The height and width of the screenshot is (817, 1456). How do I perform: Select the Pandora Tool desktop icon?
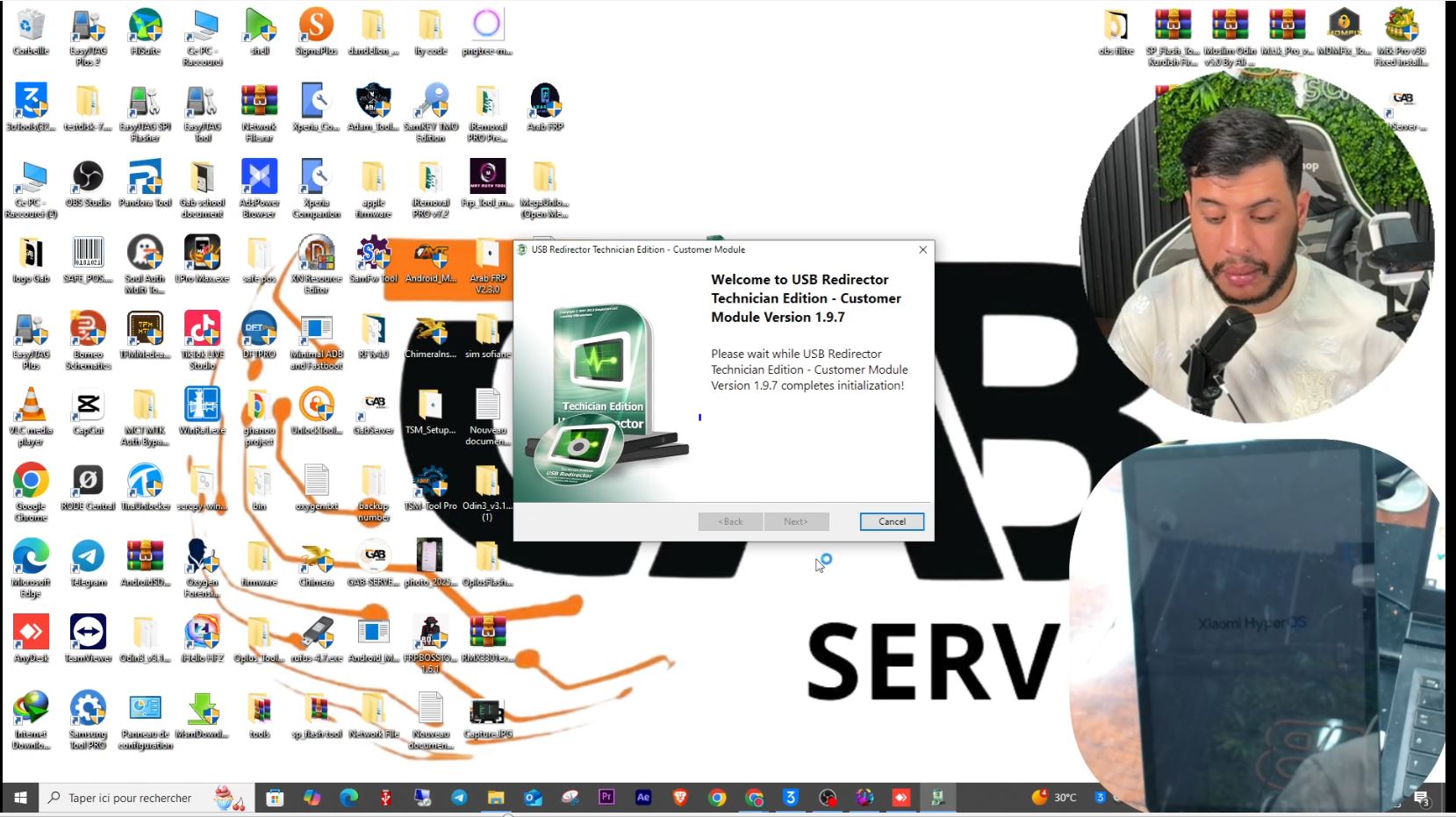[145, 184]
